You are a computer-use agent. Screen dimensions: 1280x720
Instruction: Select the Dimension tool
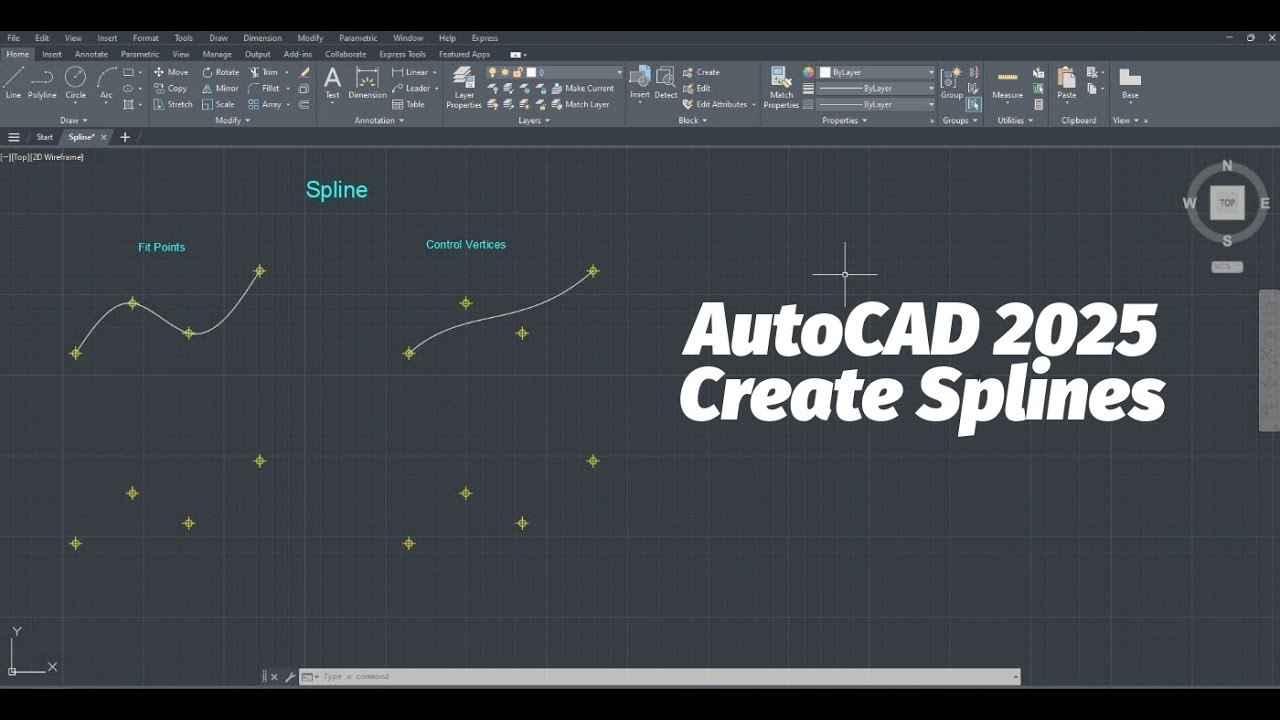click(367, 83)
